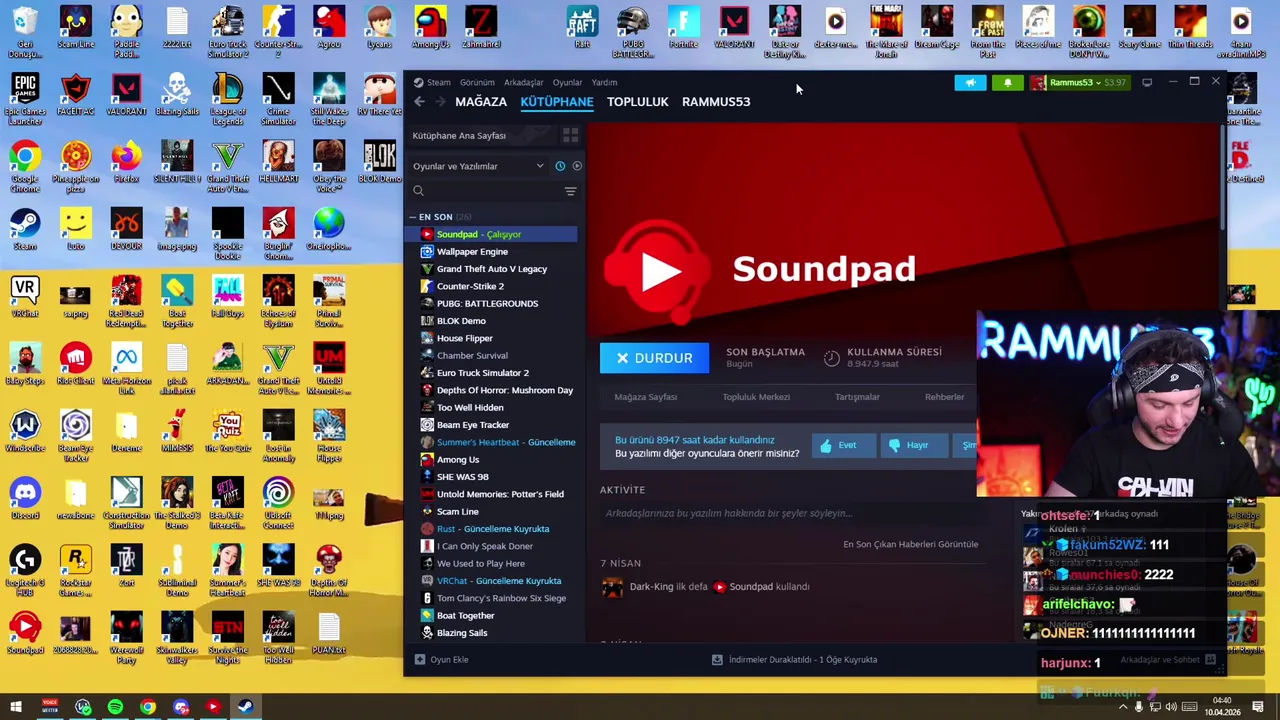Viewport: 1280px width, 720px height.
Task: Click Epic Games Launcher desktop icon
Action: 25,100
